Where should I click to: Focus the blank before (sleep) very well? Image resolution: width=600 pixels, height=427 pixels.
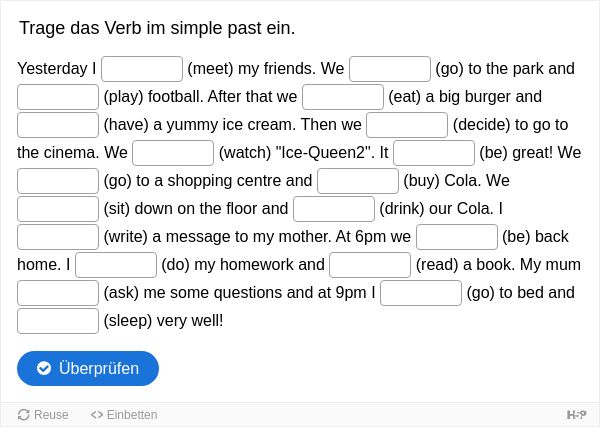click(x=58, y=321)
